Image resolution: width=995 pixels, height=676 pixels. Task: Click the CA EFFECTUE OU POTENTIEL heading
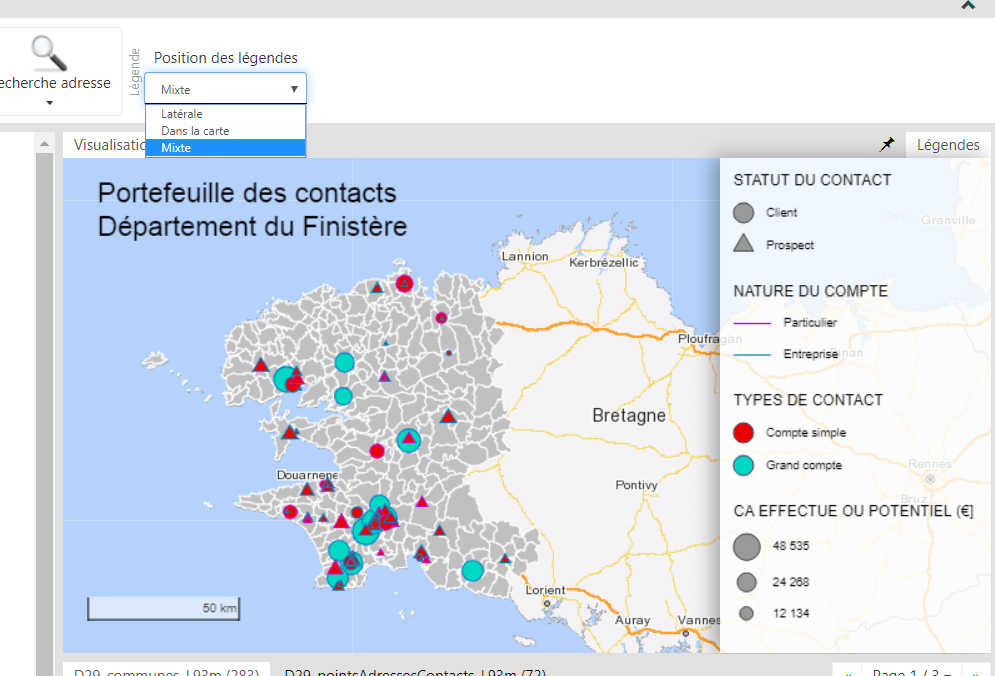click(x=853, y=511)
